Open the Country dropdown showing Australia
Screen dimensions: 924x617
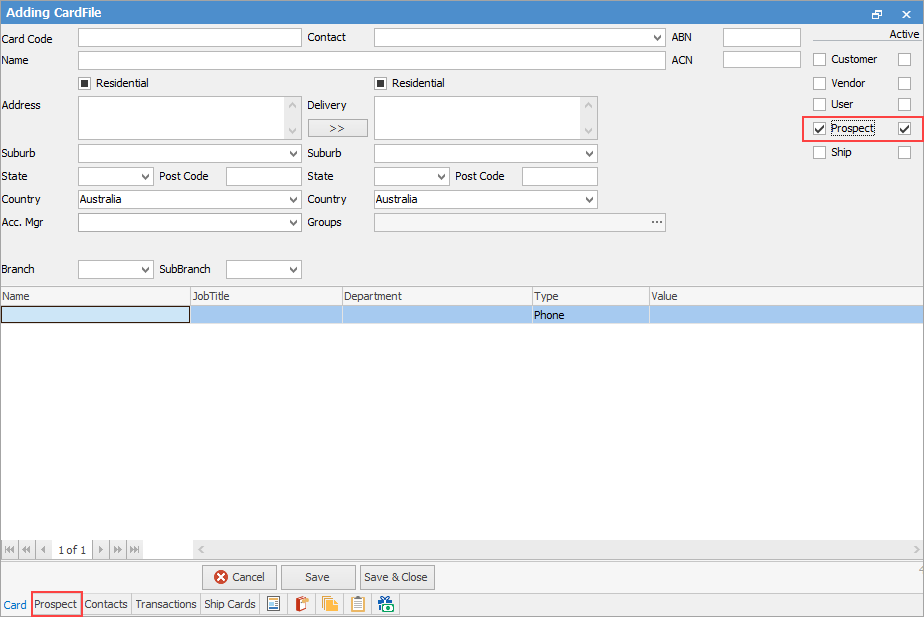pos(293,199)
